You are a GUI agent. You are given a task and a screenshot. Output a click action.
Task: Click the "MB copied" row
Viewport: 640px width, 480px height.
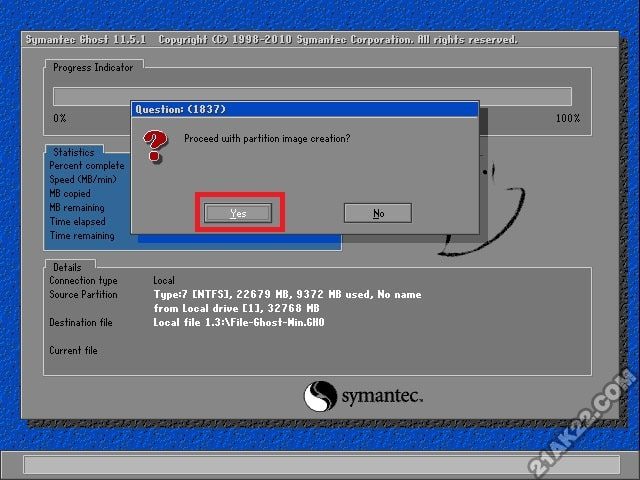pyautogui.click(x=70, y=193)
